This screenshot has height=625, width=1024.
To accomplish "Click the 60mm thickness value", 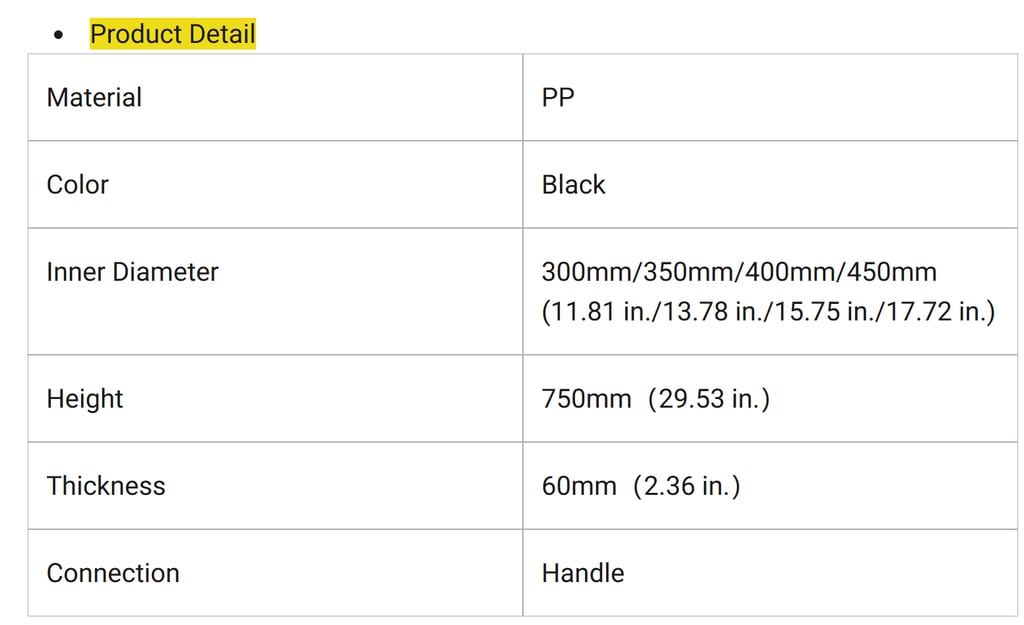I will (x=579, y=487).
